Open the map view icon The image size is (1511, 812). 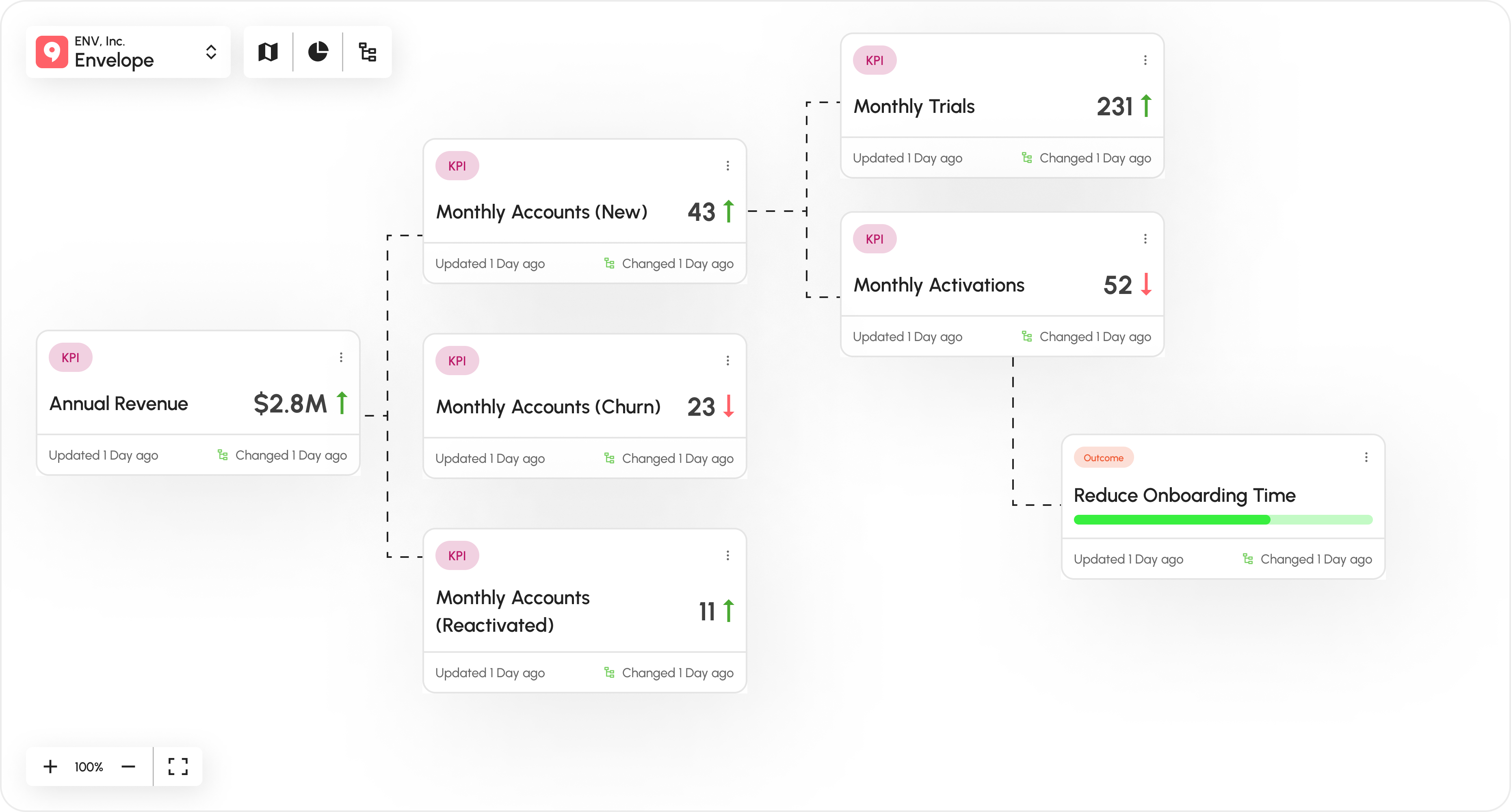pyautogui.click(x=268, y=52)
